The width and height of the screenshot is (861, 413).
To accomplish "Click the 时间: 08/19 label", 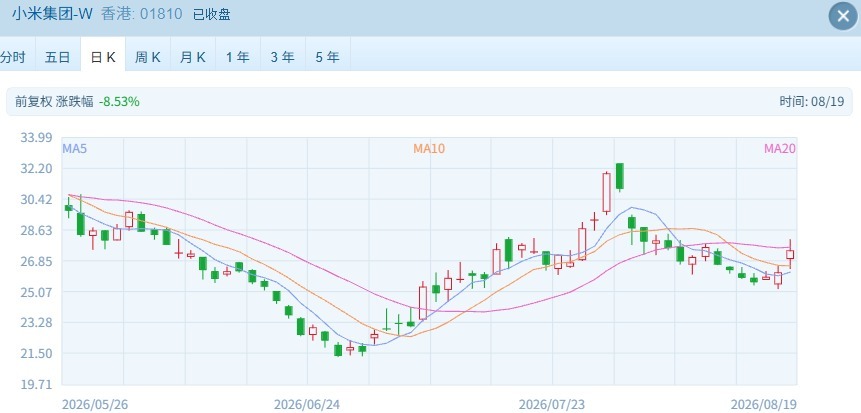I will point(812,102).
